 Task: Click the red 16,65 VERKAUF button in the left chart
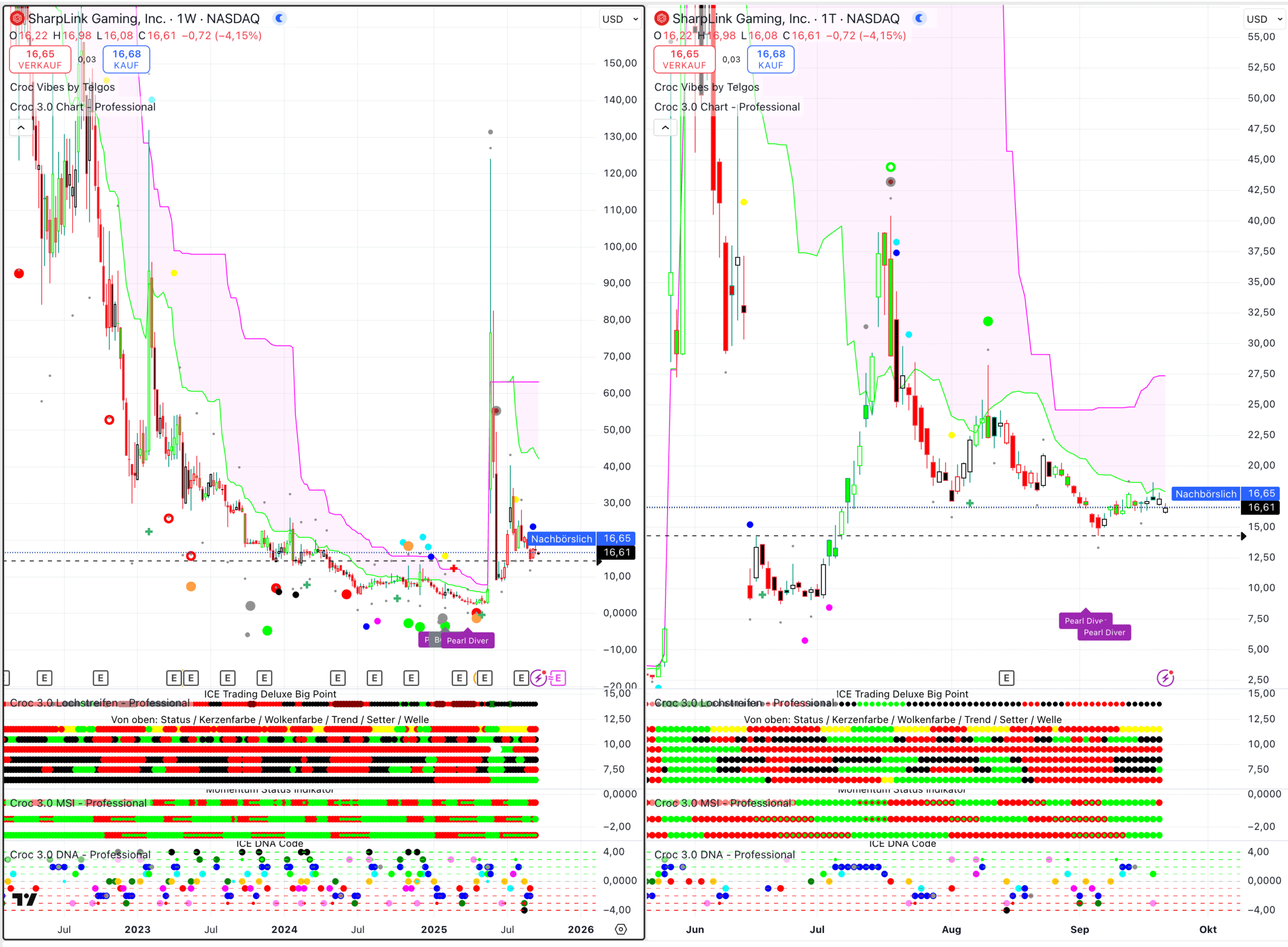[40, 59]
